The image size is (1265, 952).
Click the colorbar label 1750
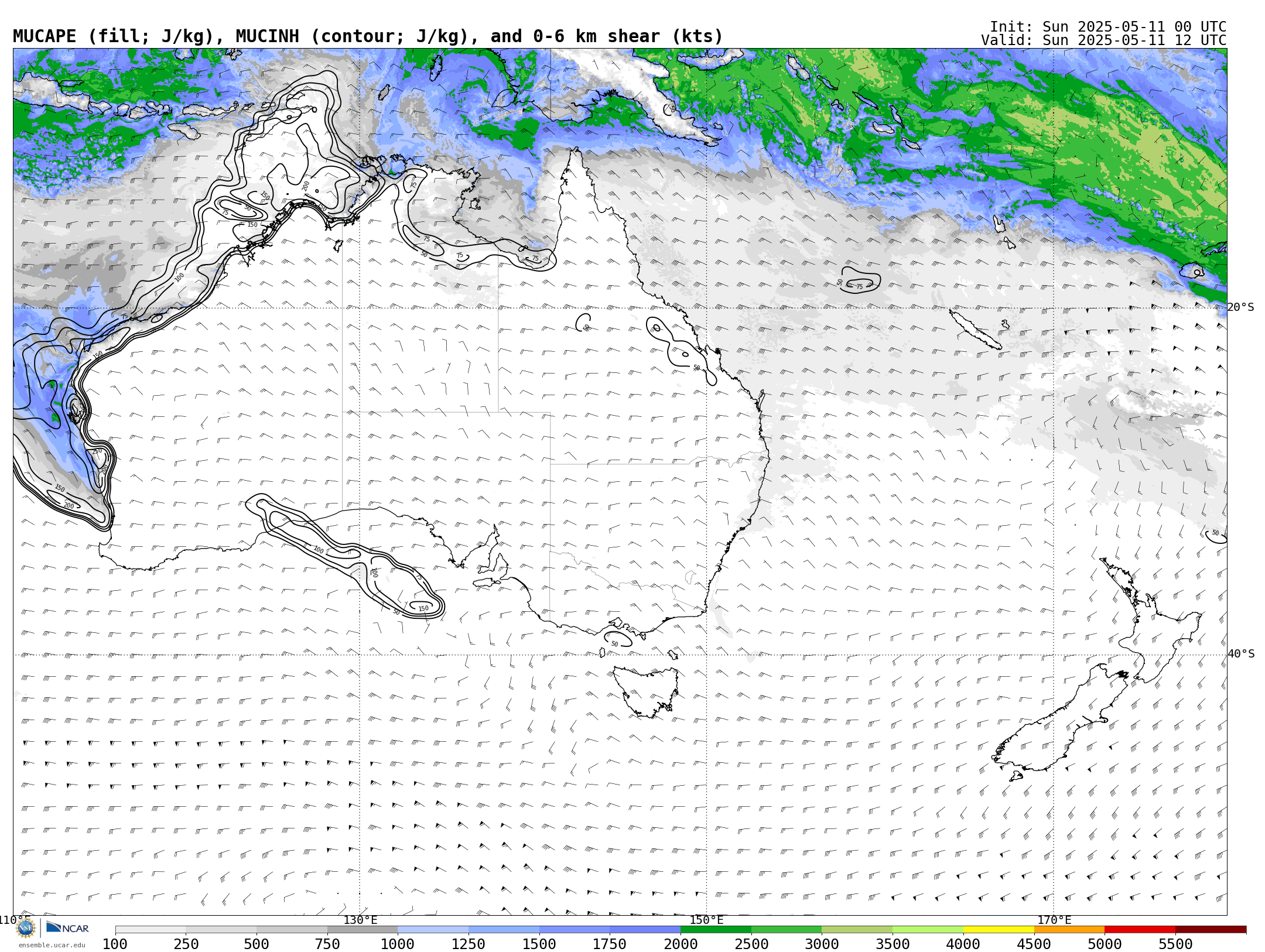(x=610, y=944)
